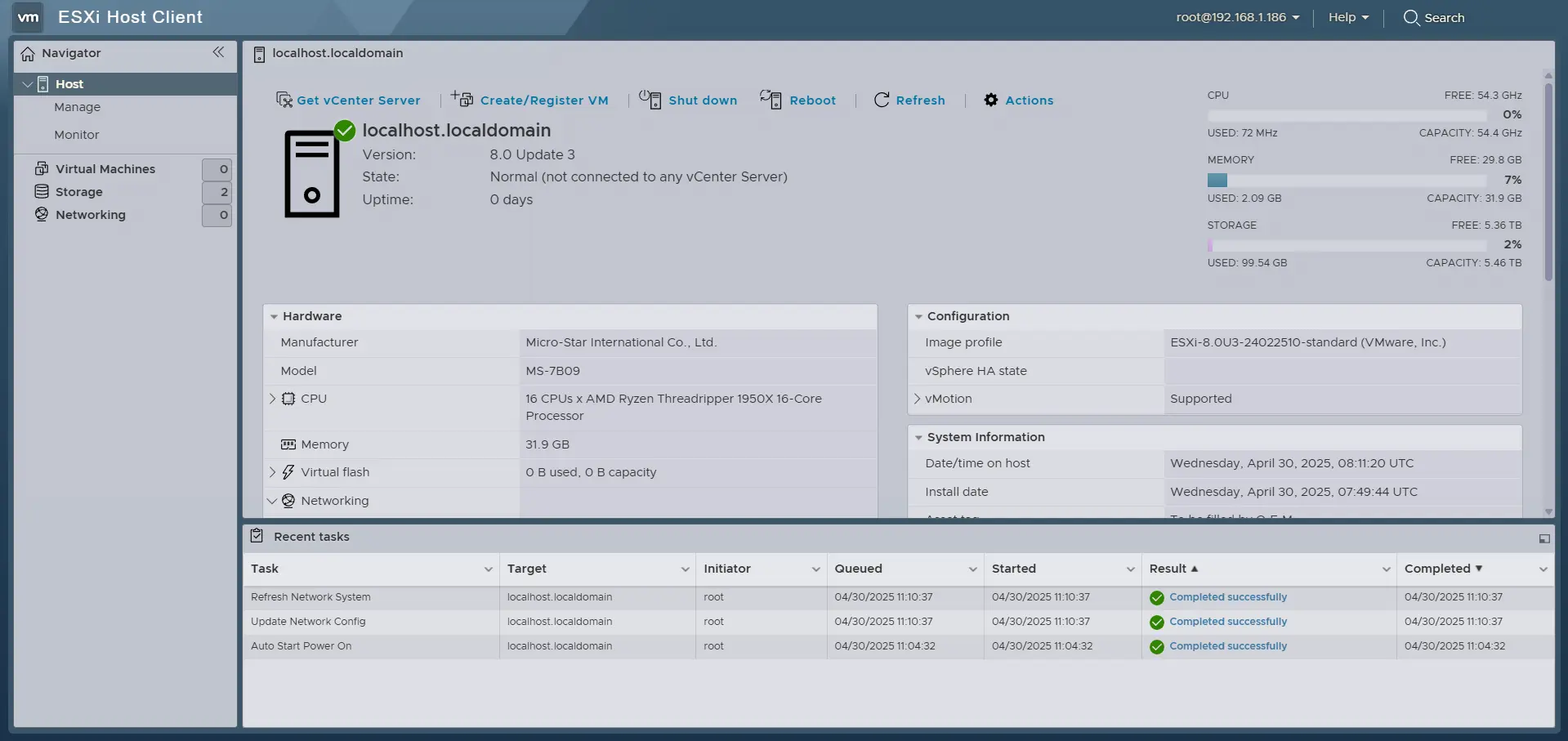Open the Result column dropdown arrow
Screen dimensions: 1568x741
(x=1386, y=569)
